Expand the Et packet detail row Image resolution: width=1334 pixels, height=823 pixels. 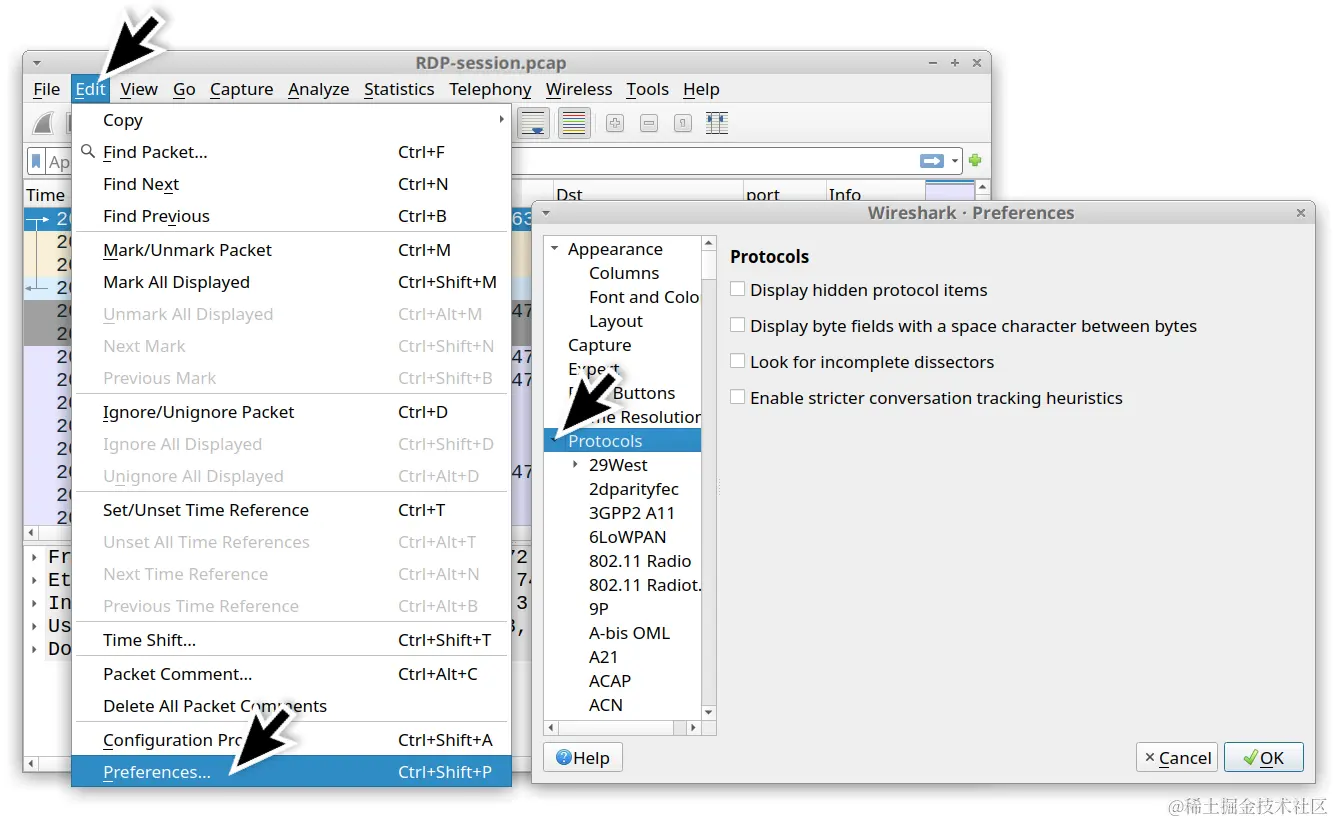[35, 580]
